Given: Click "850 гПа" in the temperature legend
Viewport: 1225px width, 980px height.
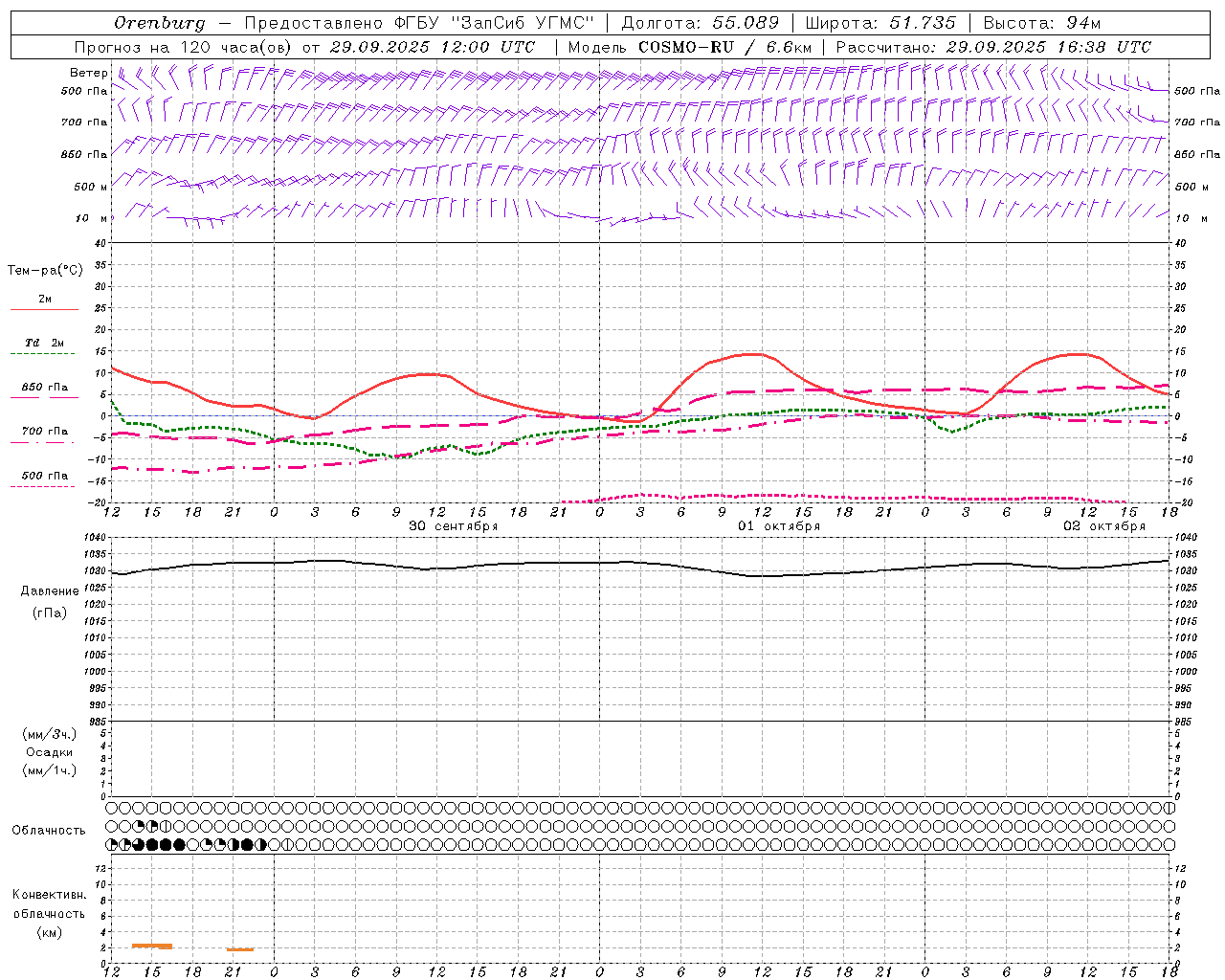Looking at the screenshot, I should 45,388.
